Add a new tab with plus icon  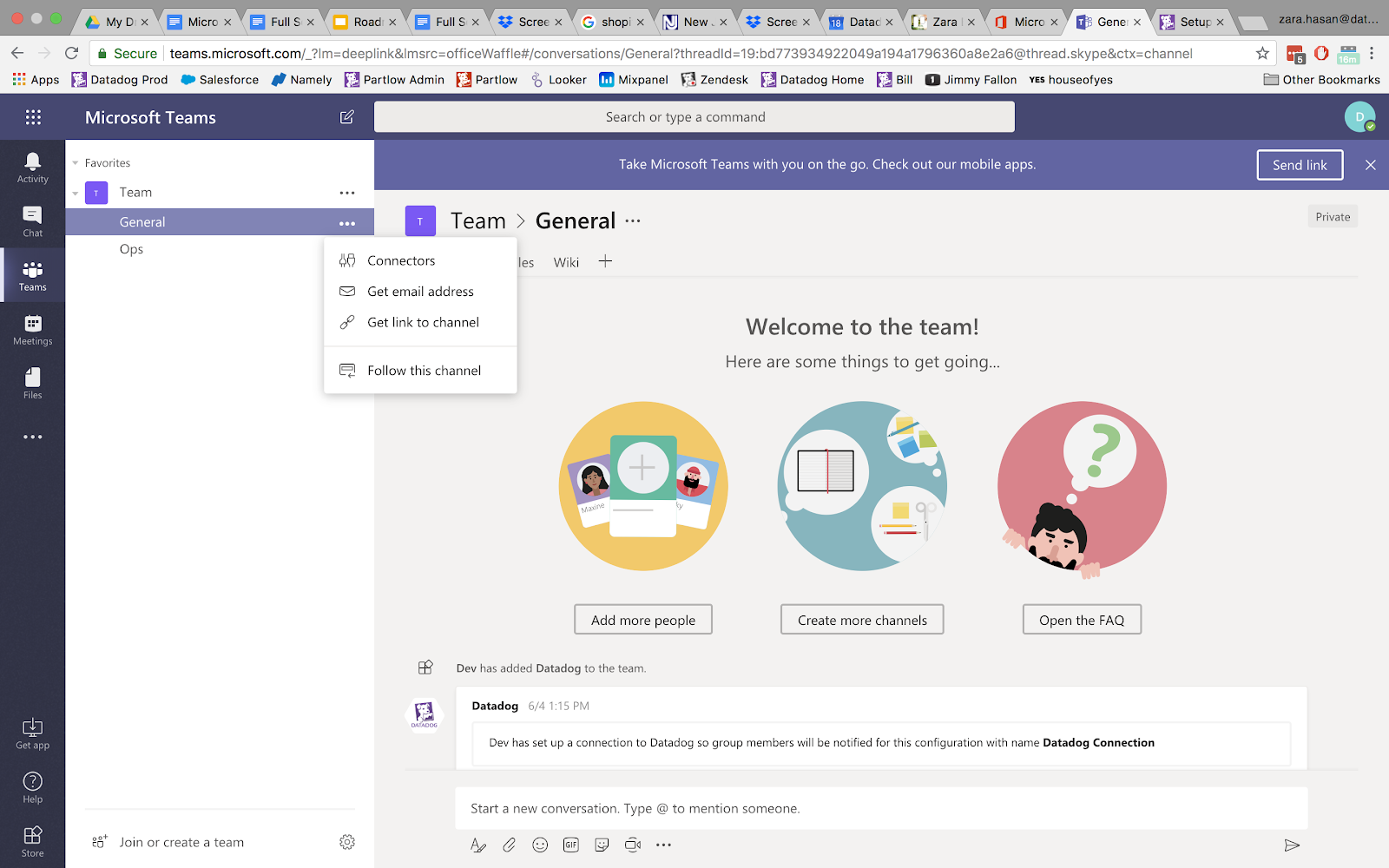[x=605, y=261]
